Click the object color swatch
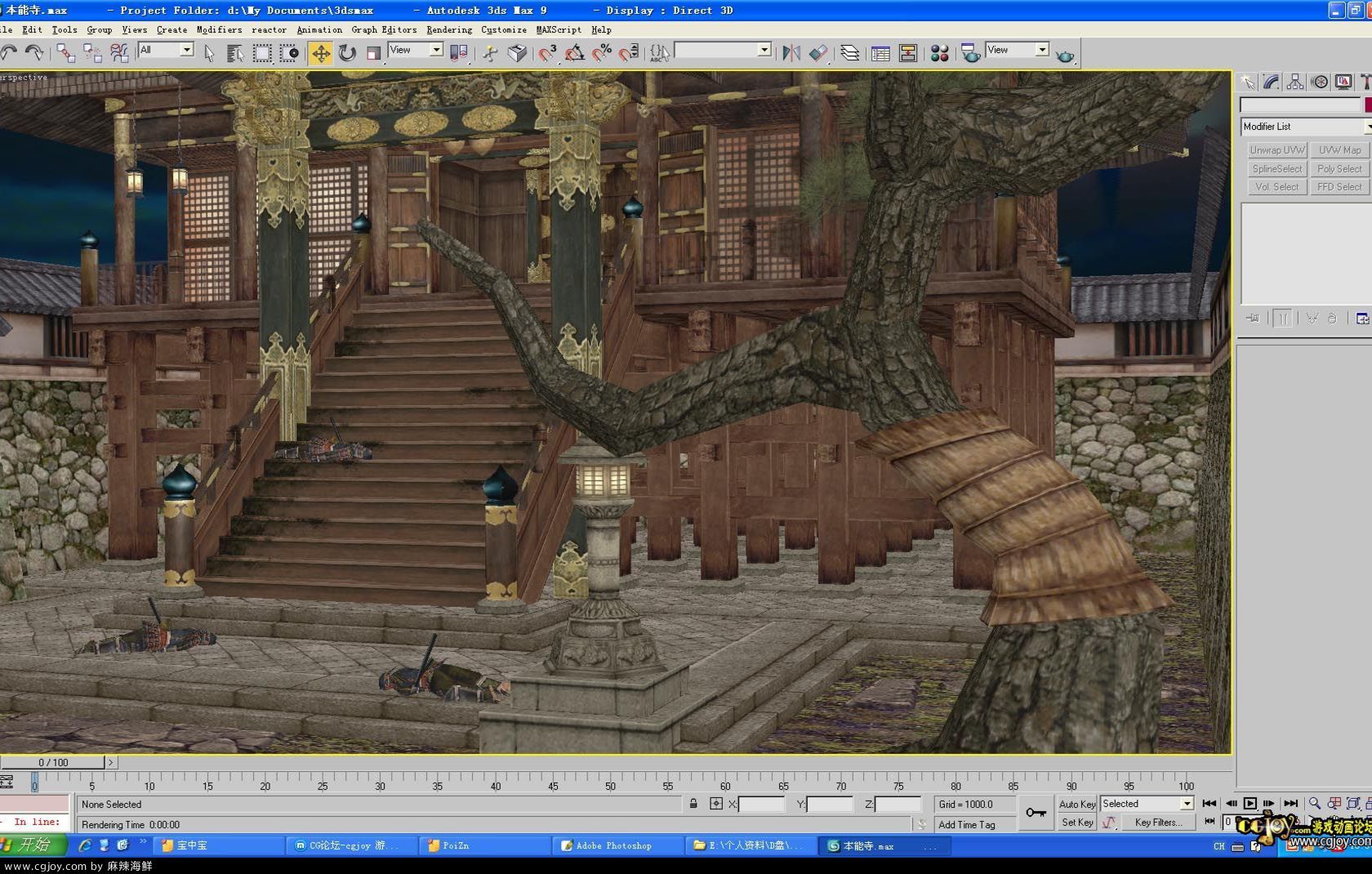Image resolution: width=1372 pixels, height=874 pixels. click(x=1368, y=105)
